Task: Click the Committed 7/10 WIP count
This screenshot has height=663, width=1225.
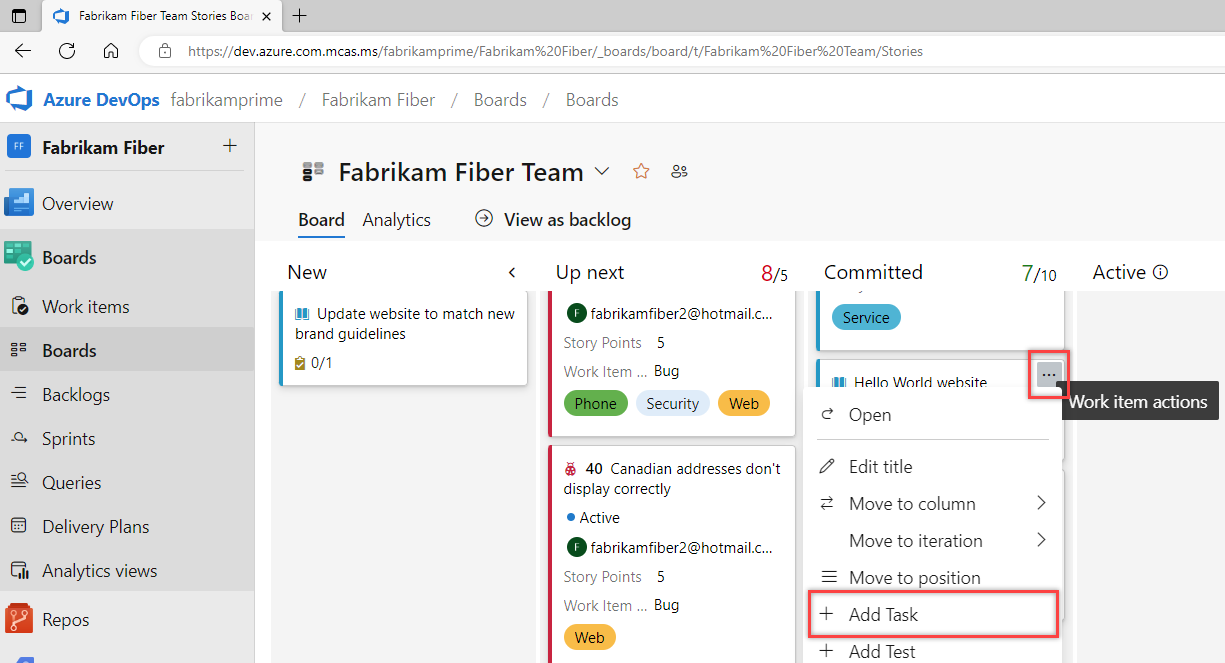Action: 1039,273
